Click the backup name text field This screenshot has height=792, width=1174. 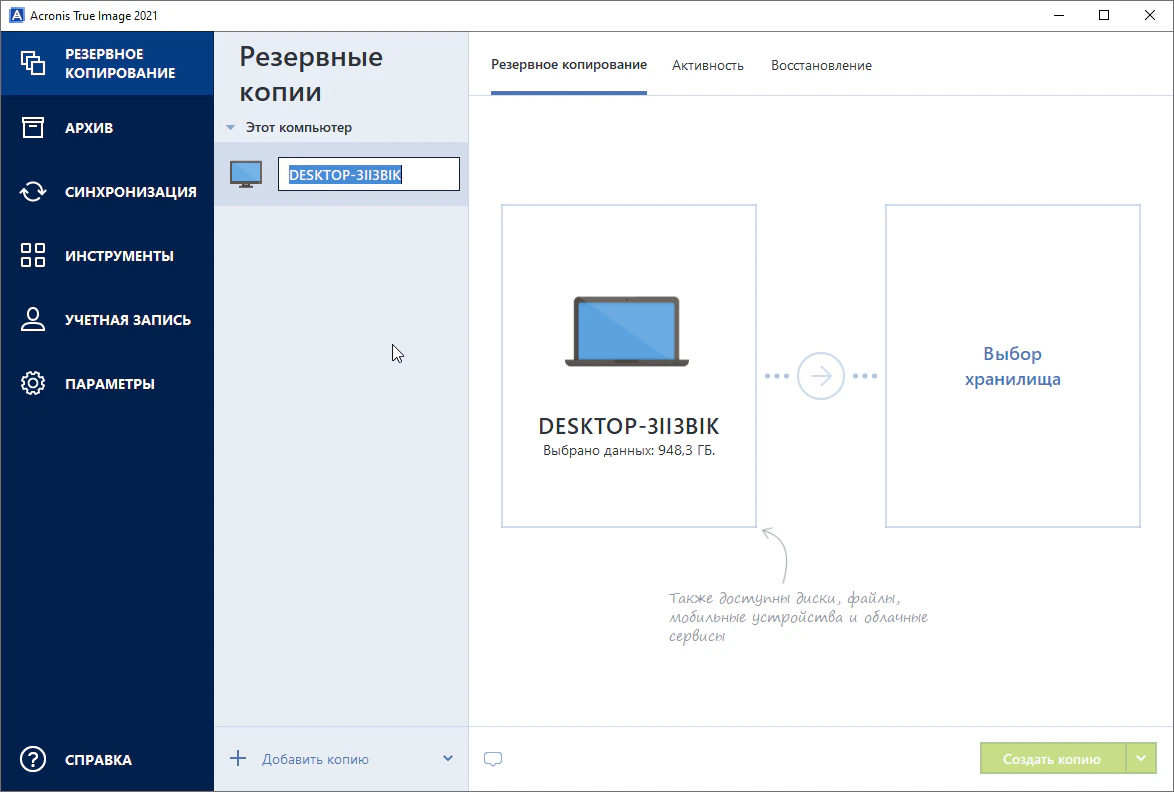click(368, 174)
